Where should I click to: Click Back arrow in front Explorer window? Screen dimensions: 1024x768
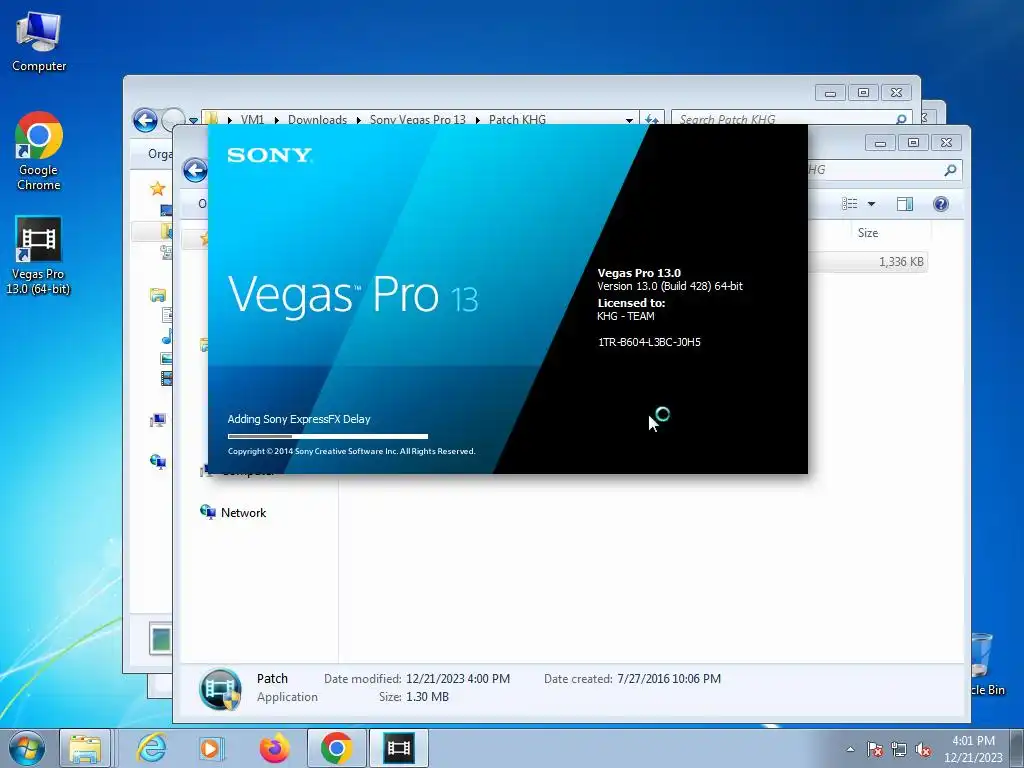[195, 170]
